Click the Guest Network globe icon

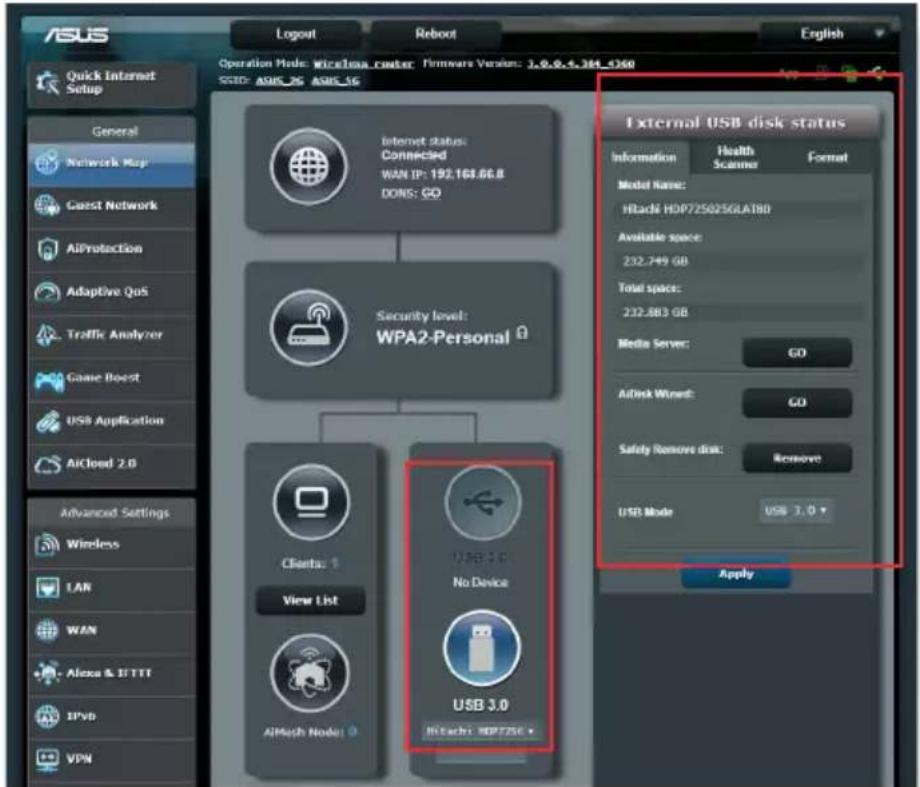click(47, 205)
